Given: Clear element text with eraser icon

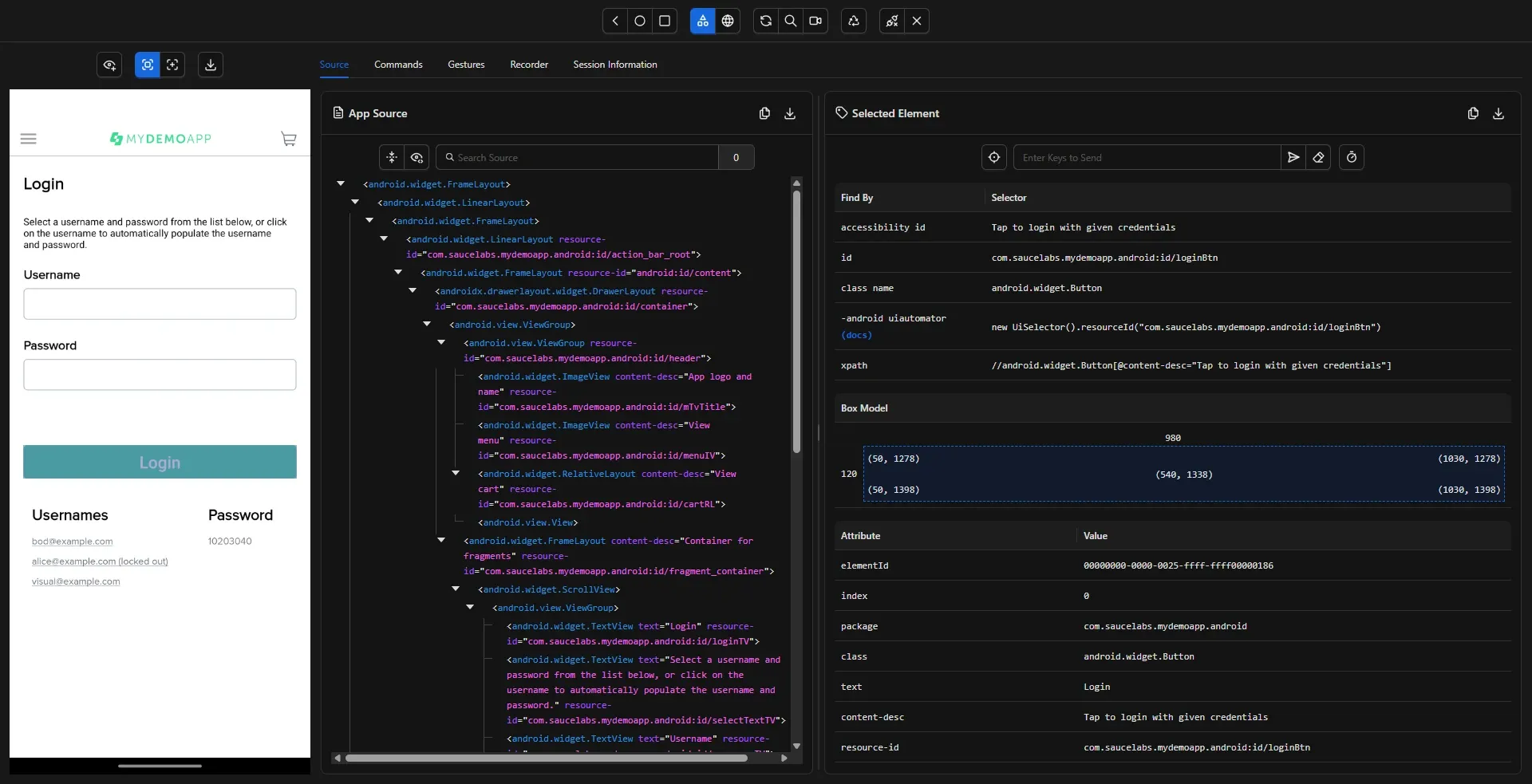Looking at the screenshot, I should [1318, 158].
